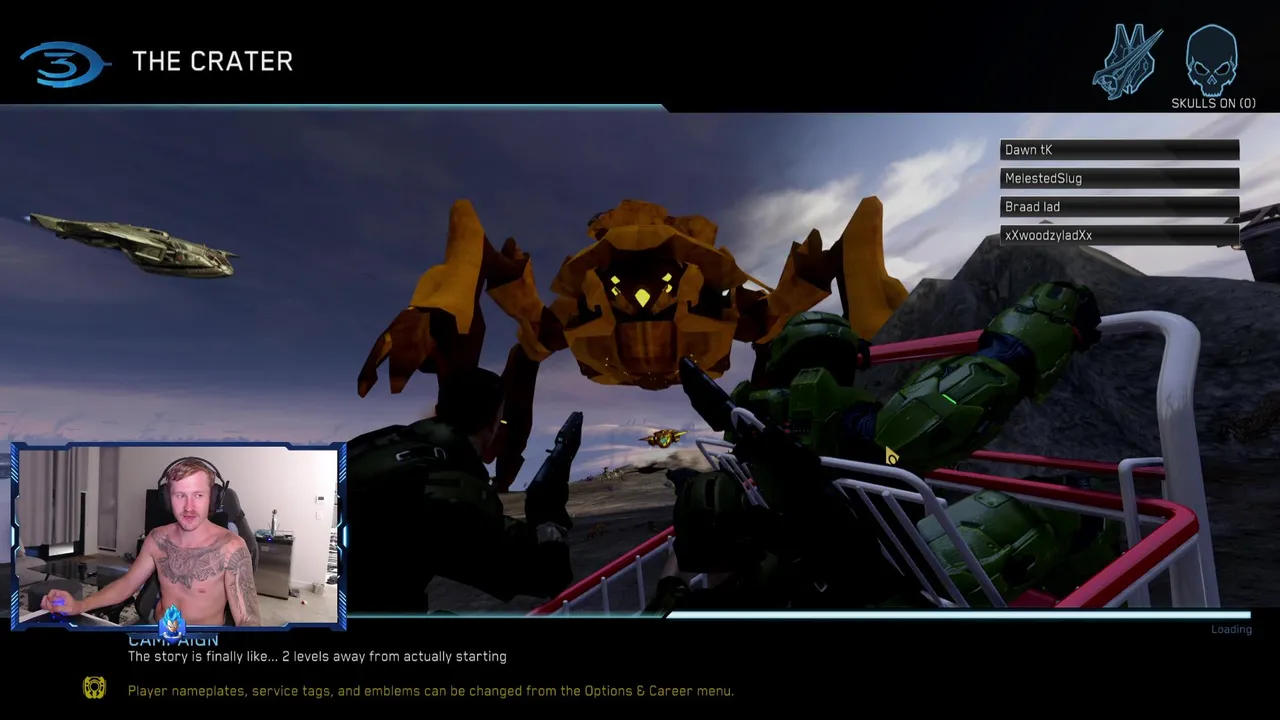Viewport: 1280px width, 720px height.
Task: Open the skulls icon
Action: point(1211,61)
